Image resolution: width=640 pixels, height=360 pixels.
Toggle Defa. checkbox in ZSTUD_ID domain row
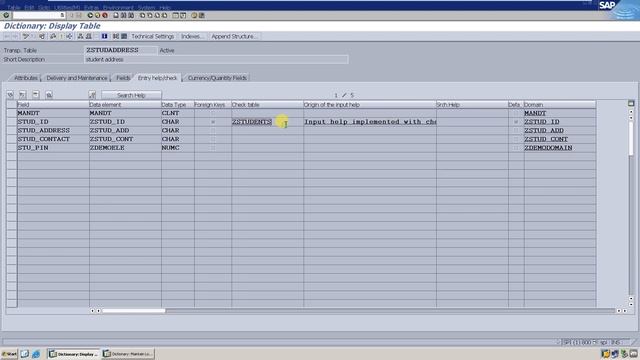[x=516, y=122]
